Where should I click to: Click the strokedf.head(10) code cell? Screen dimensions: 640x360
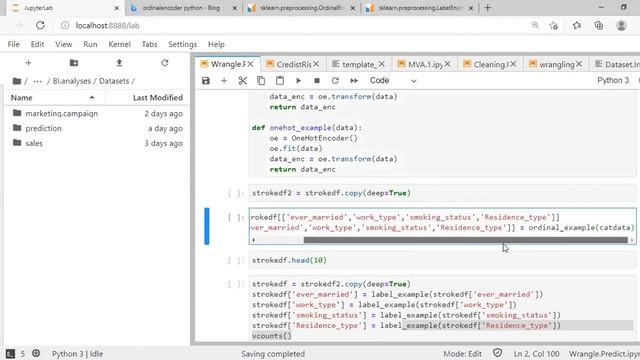click(442, 260)
